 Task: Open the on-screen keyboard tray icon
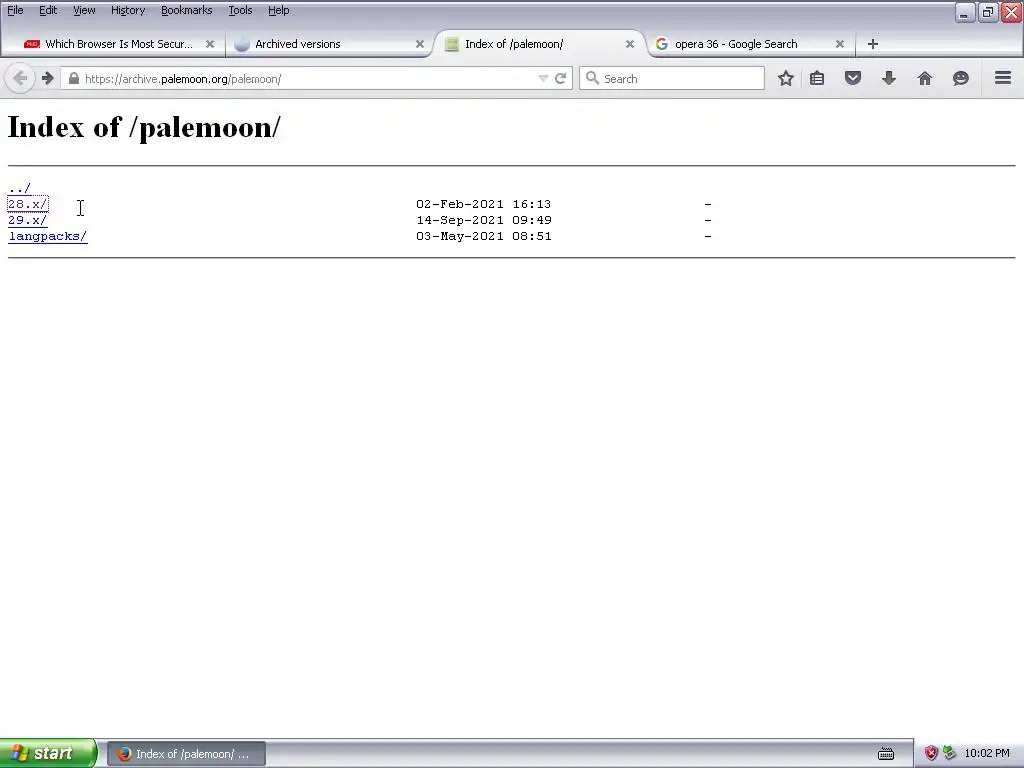886,754
